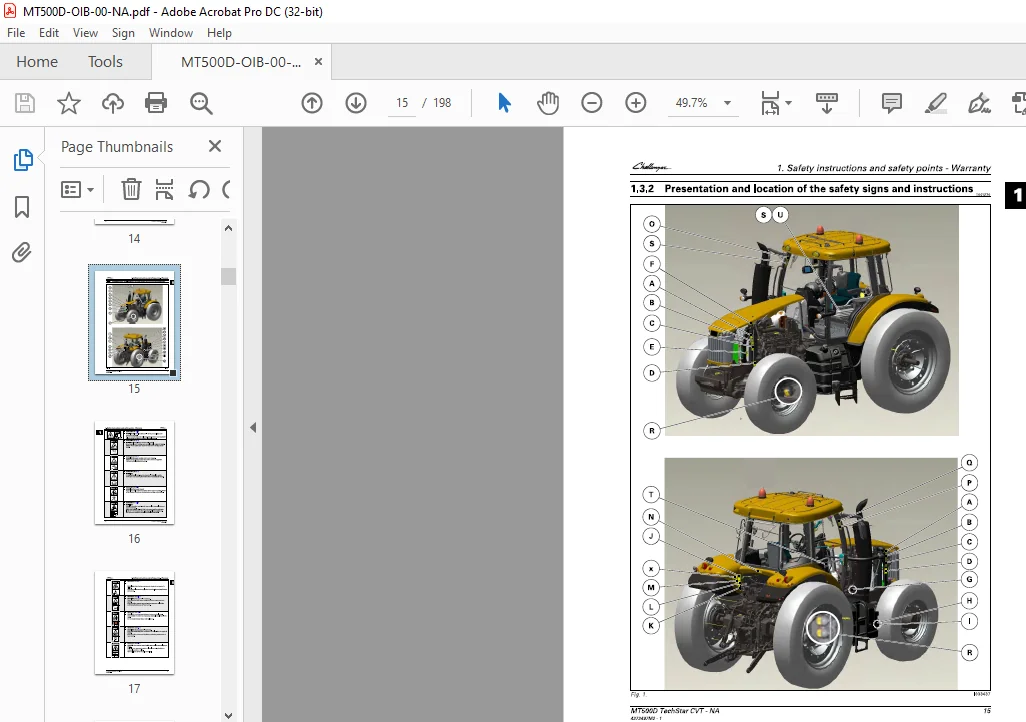Go to the next page
Screen dimensions: 1026x722
pos(356,103)
